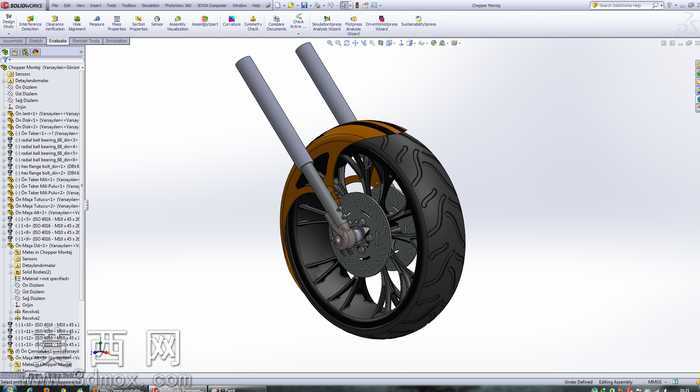Image resolution: width=700 pixels, height=392 pixels.
Task: Launch SimulationXpress Analysis Wizard
Action: click(x=327, y=24)
